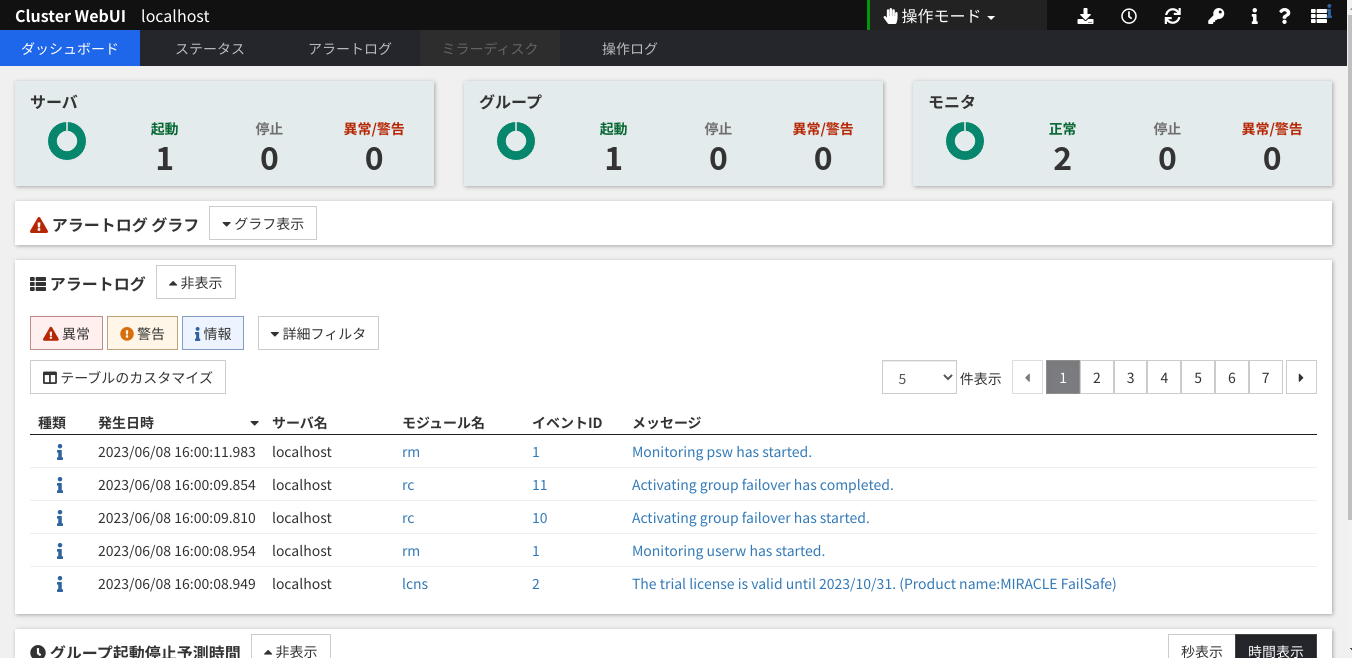Open the アラートログ tab
The height and width of the screenshot is (658, 1352).
point(350,48)
